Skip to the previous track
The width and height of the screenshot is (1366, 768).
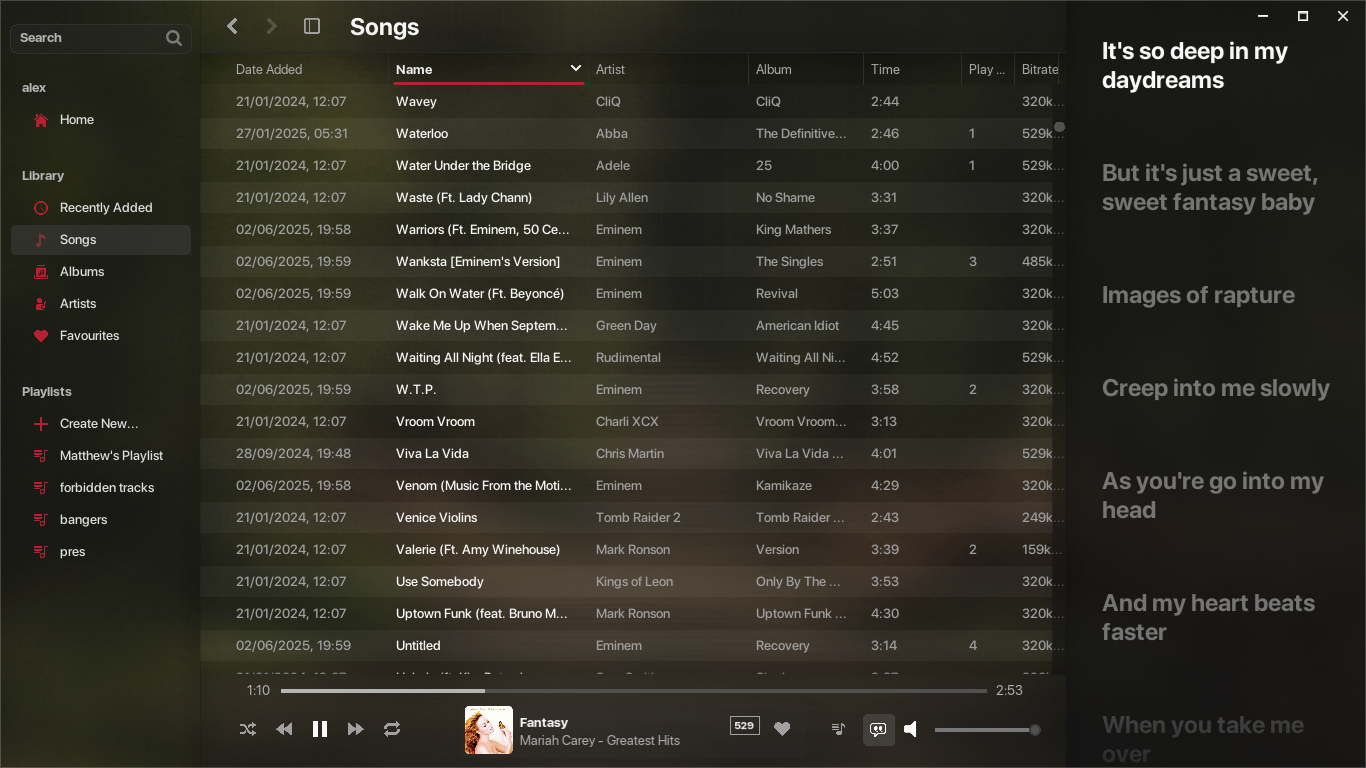284,729
